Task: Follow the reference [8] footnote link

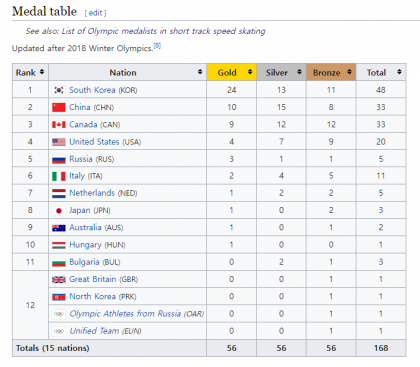Action: pyautogui.click(x=157, y=46)
